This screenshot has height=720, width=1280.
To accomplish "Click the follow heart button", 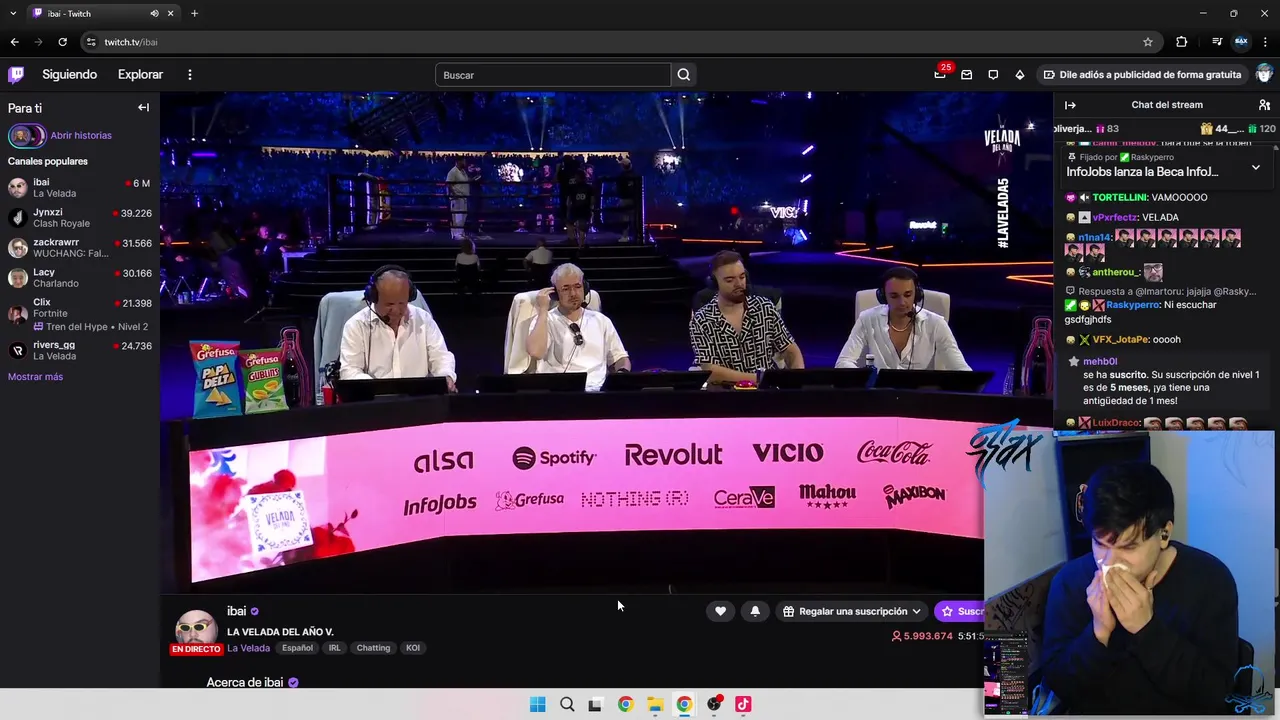I will [x=720, y=611].
